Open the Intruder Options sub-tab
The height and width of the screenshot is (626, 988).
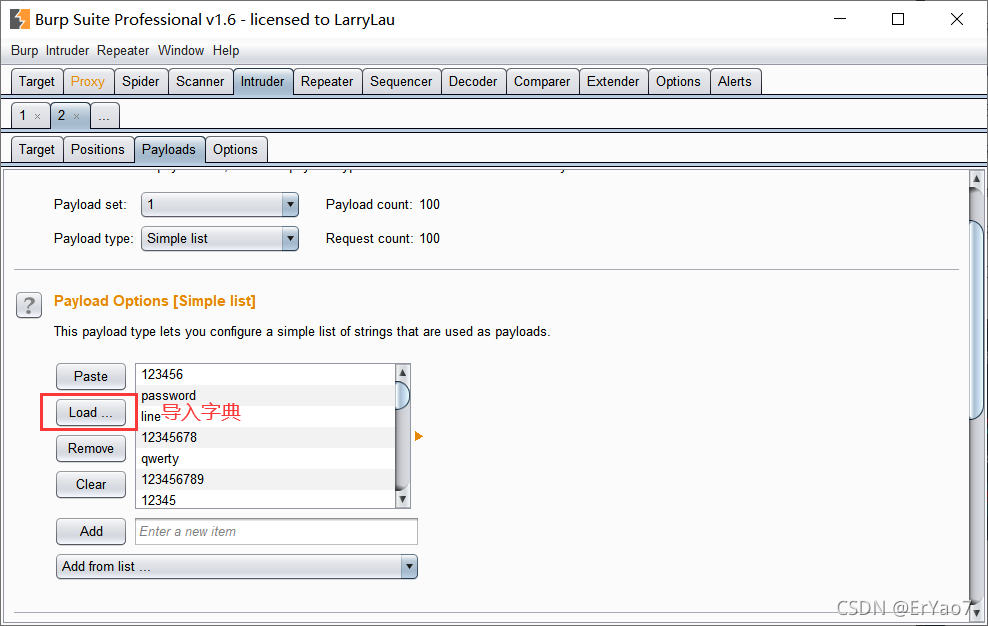tap(235, 149)
